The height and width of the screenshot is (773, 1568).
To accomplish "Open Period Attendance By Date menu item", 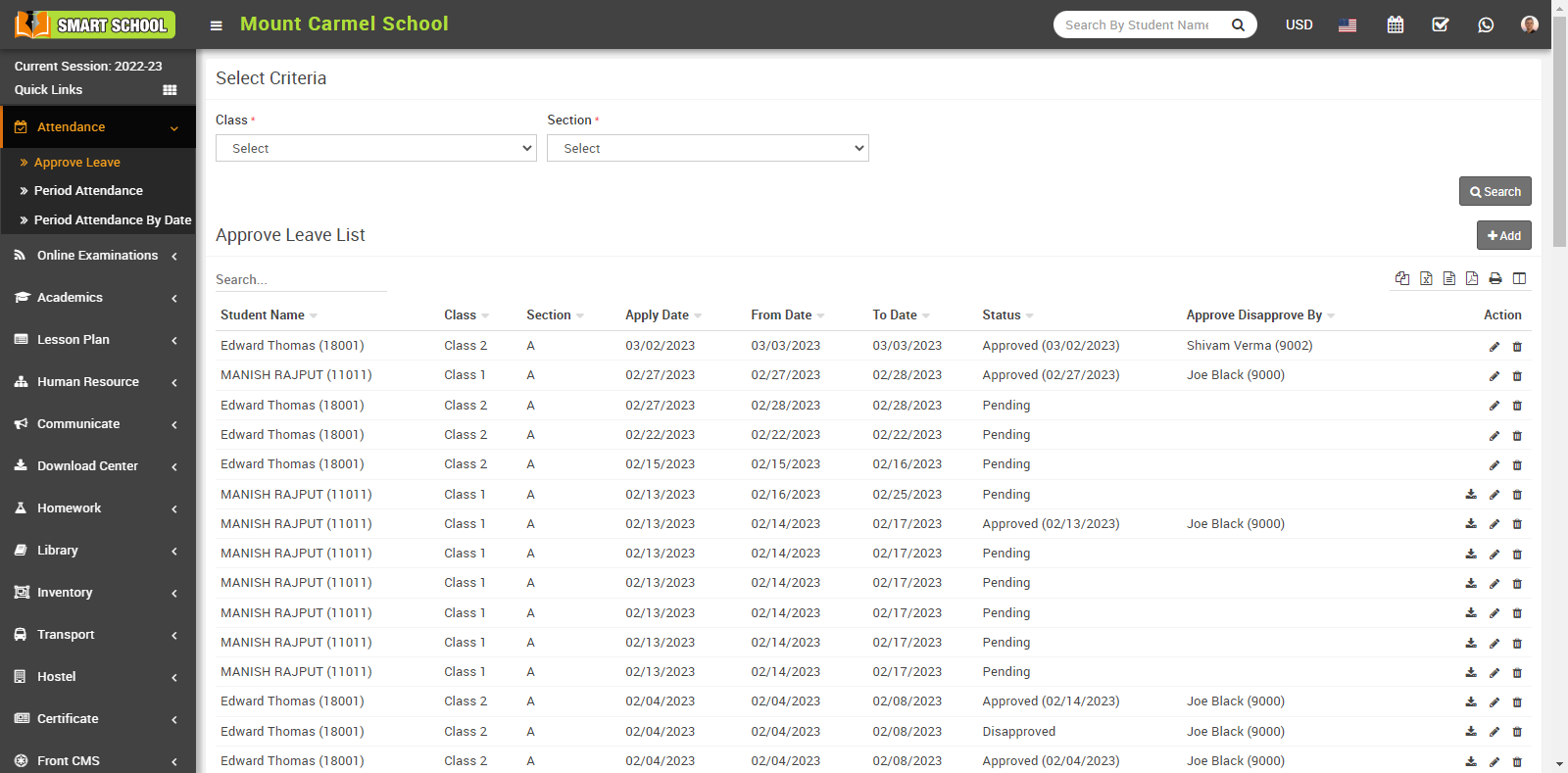I will pos(112,220).
